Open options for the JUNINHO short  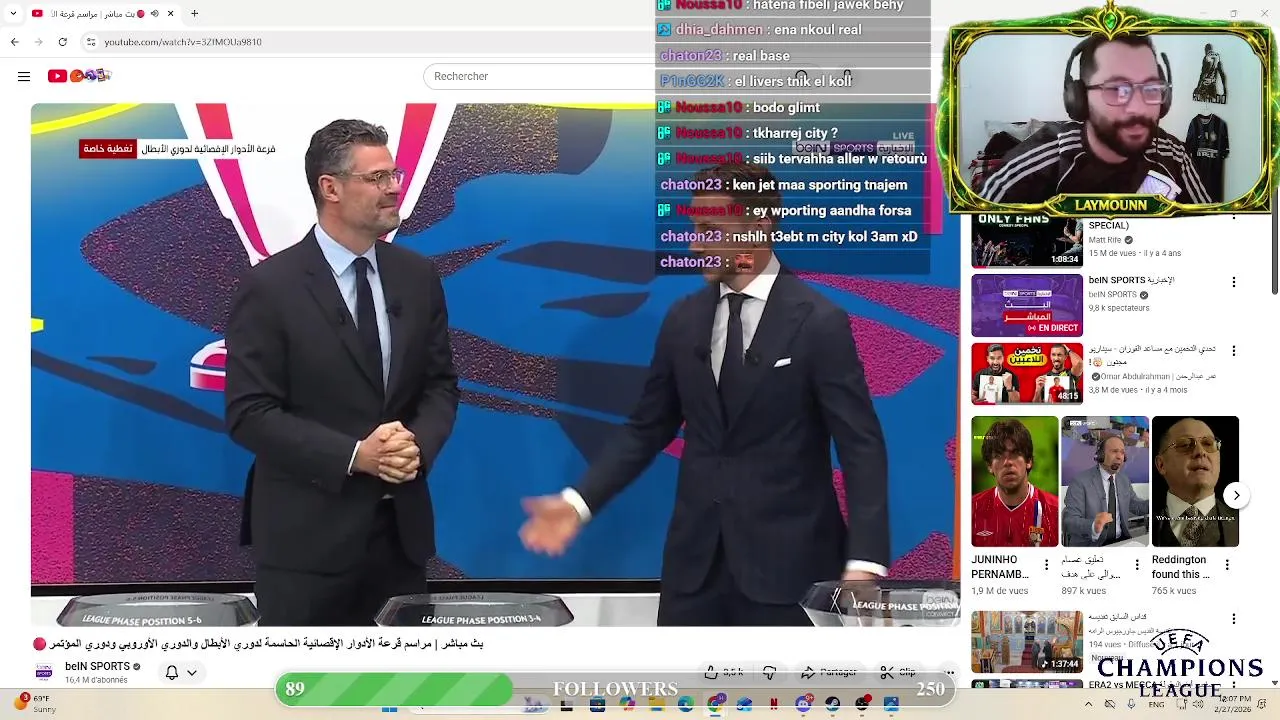[1046, 565]
